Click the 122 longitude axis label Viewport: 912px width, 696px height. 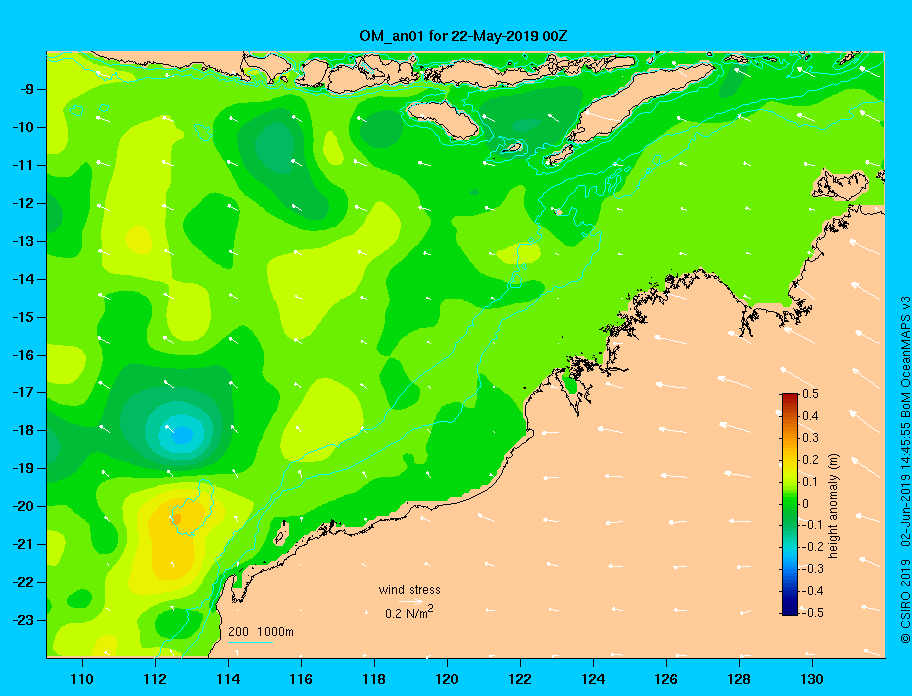pos(520,679)
